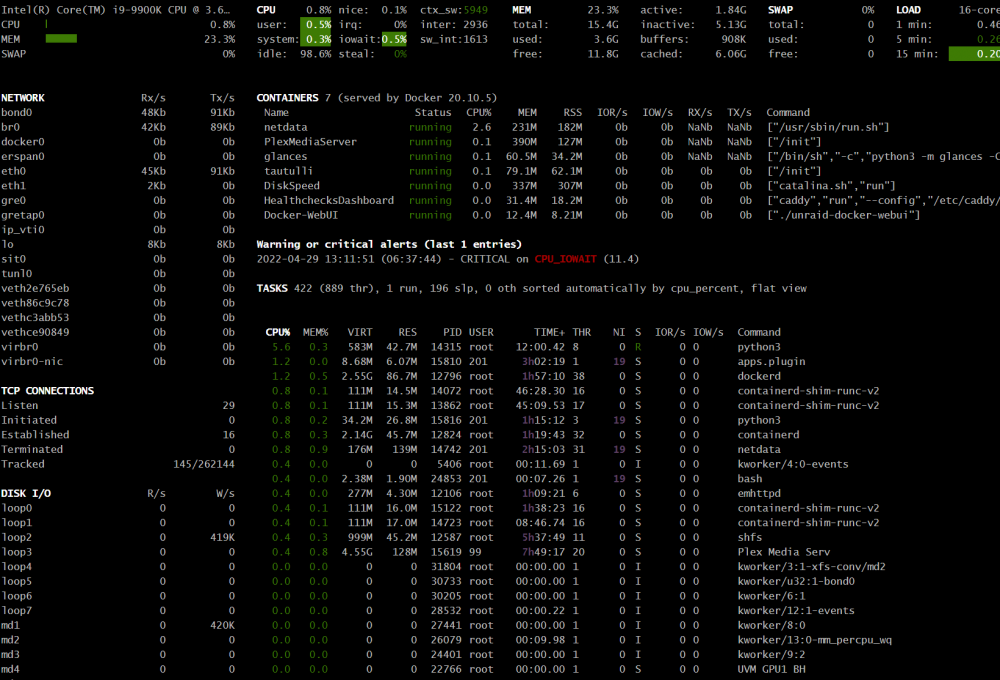Click the TASKS summary label
The image size is (1000, 680).
(272, 288)
